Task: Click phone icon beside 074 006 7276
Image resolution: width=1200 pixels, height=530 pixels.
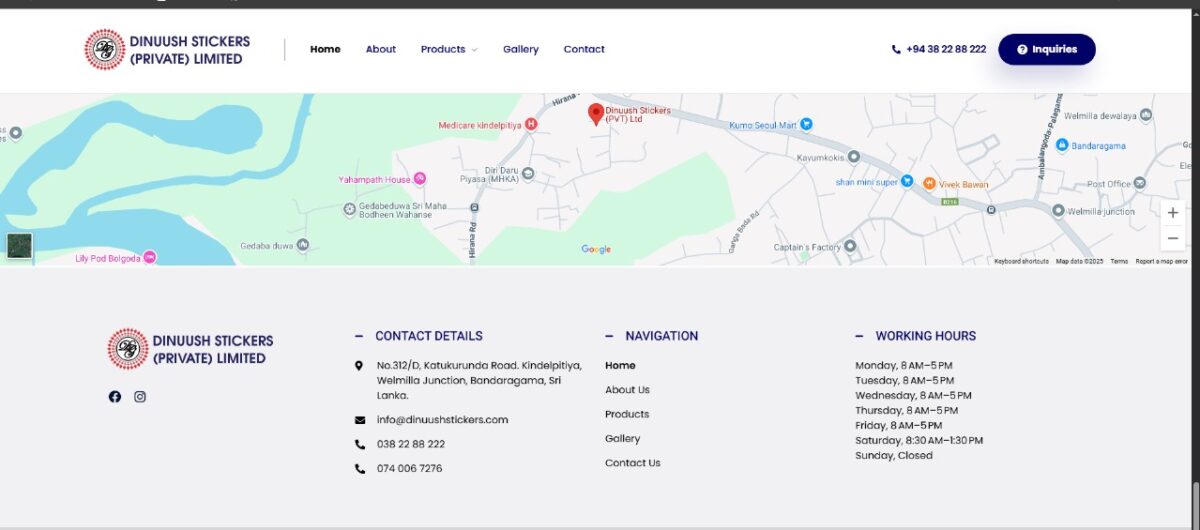Action: [360, 468]
